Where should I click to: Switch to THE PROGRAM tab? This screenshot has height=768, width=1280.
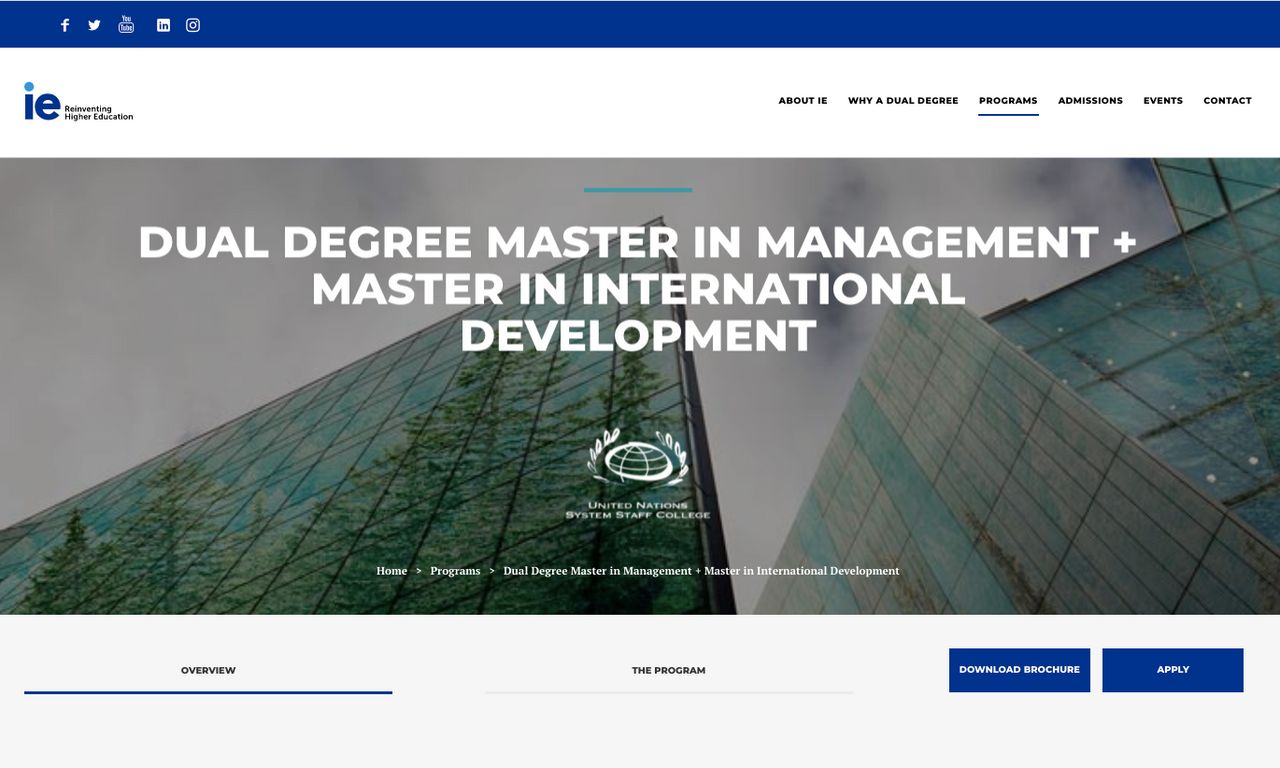(x=668, y=670)
